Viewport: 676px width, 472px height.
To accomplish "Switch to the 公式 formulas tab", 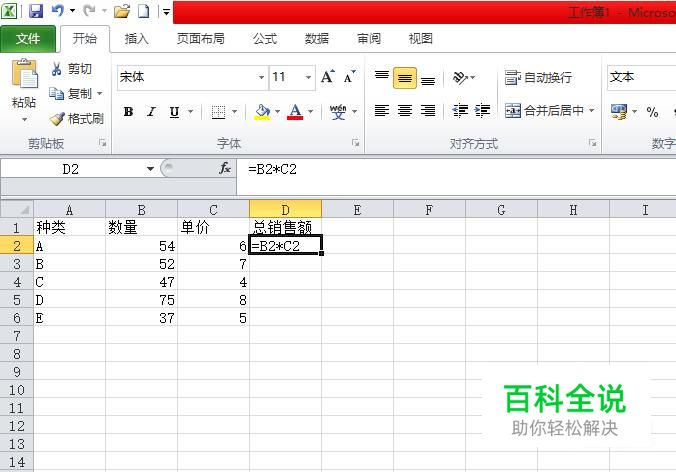I will click(265, 39).
